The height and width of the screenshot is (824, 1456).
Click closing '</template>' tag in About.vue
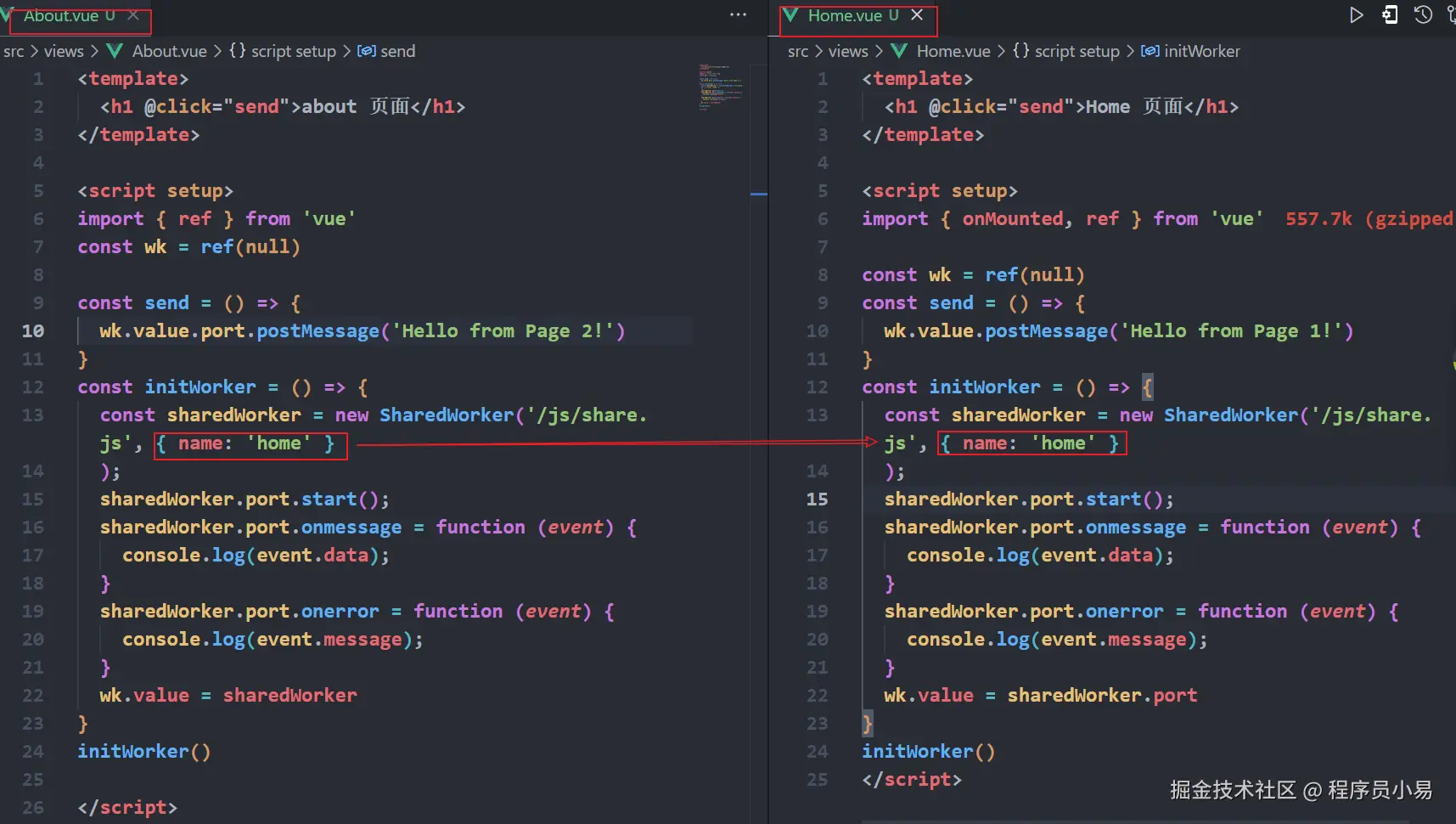138,135
